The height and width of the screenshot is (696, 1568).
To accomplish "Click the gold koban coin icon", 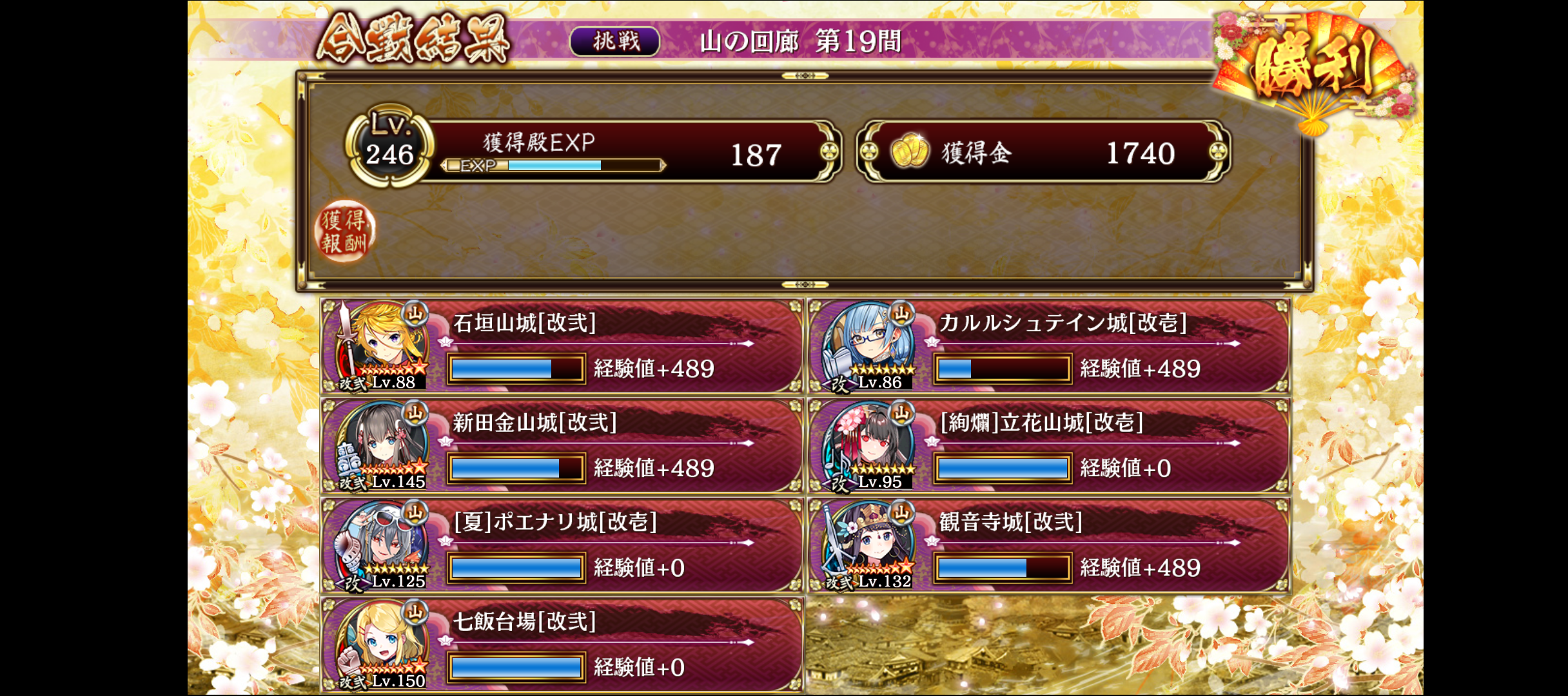I will (910, 151).
